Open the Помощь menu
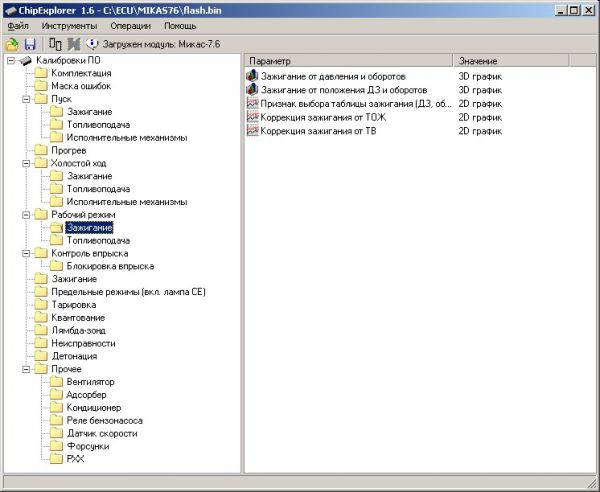This screenshot has width=600, height=492. coord(180,26)
